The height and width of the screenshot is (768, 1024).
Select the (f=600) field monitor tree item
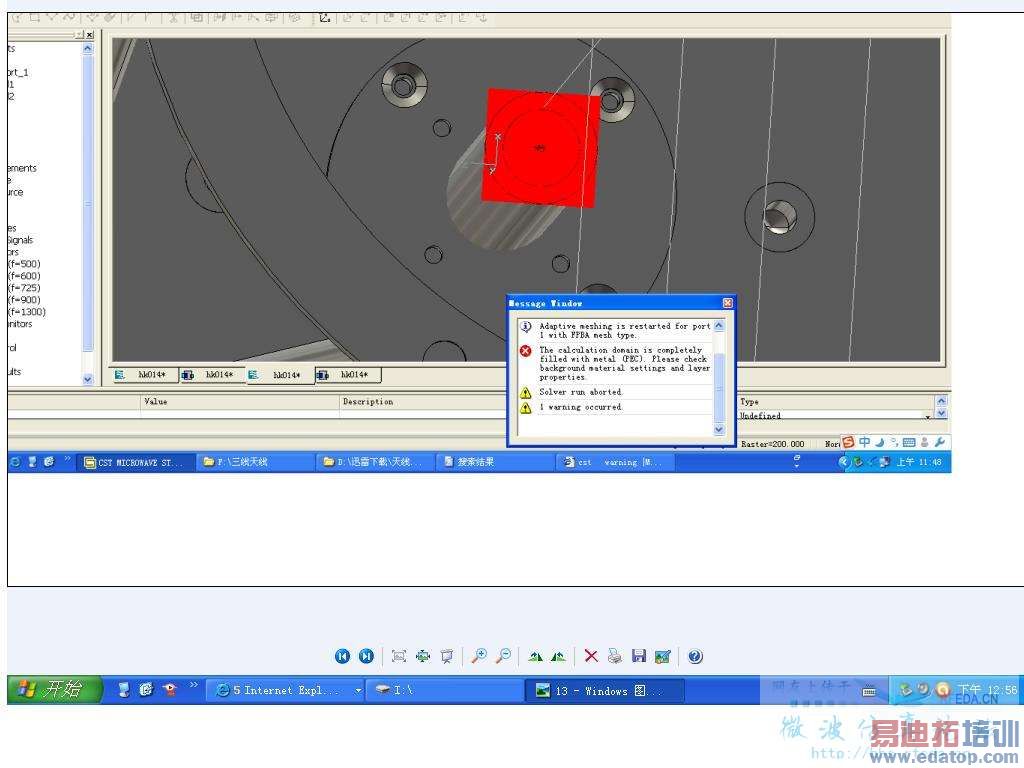(24, 276)
